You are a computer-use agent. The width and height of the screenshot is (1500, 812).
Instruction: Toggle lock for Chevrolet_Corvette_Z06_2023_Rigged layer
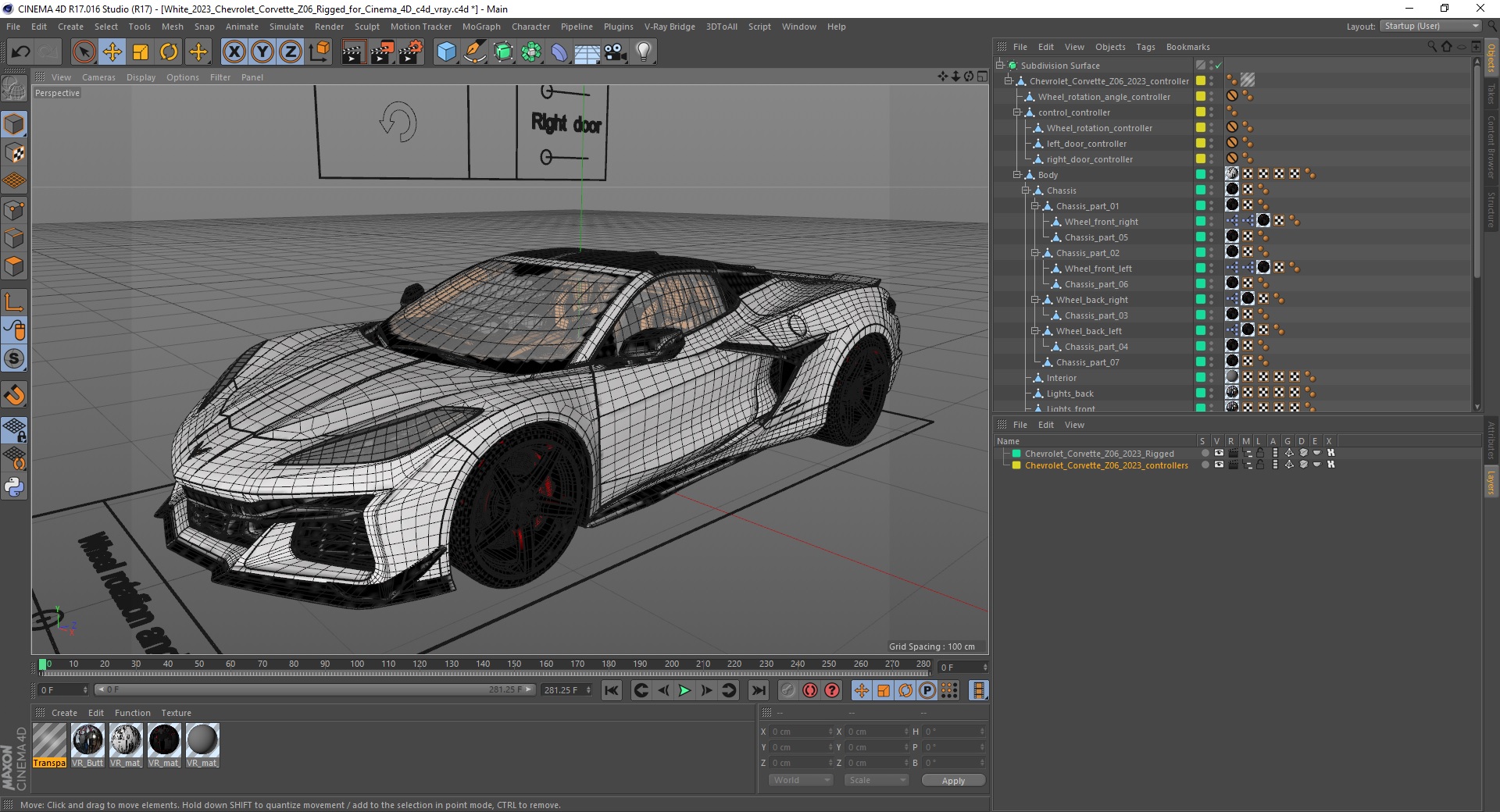(1260, 453)
